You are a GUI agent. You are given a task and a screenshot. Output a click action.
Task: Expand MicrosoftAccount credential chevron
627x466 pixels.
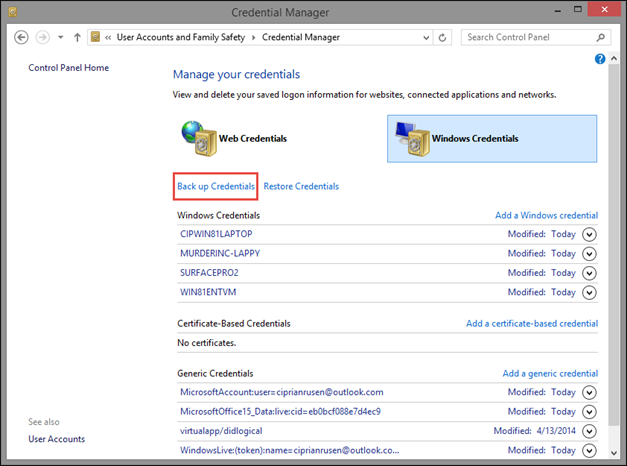pos(589,392)
